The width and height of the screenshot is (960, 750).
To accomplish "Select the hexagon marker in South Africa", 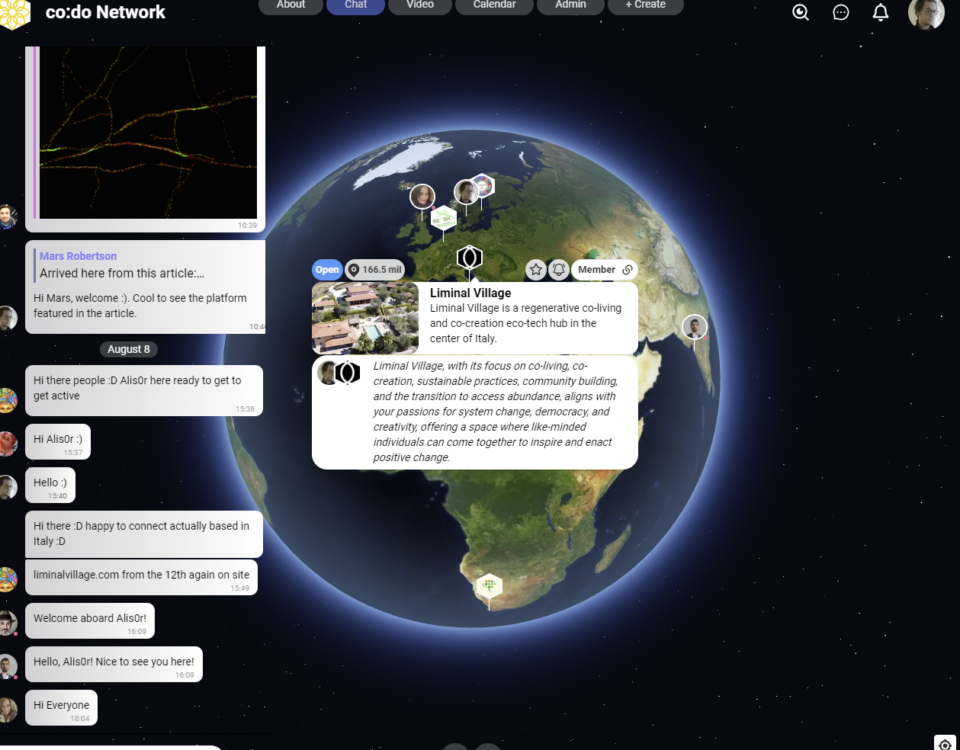I will coord(489,586).
